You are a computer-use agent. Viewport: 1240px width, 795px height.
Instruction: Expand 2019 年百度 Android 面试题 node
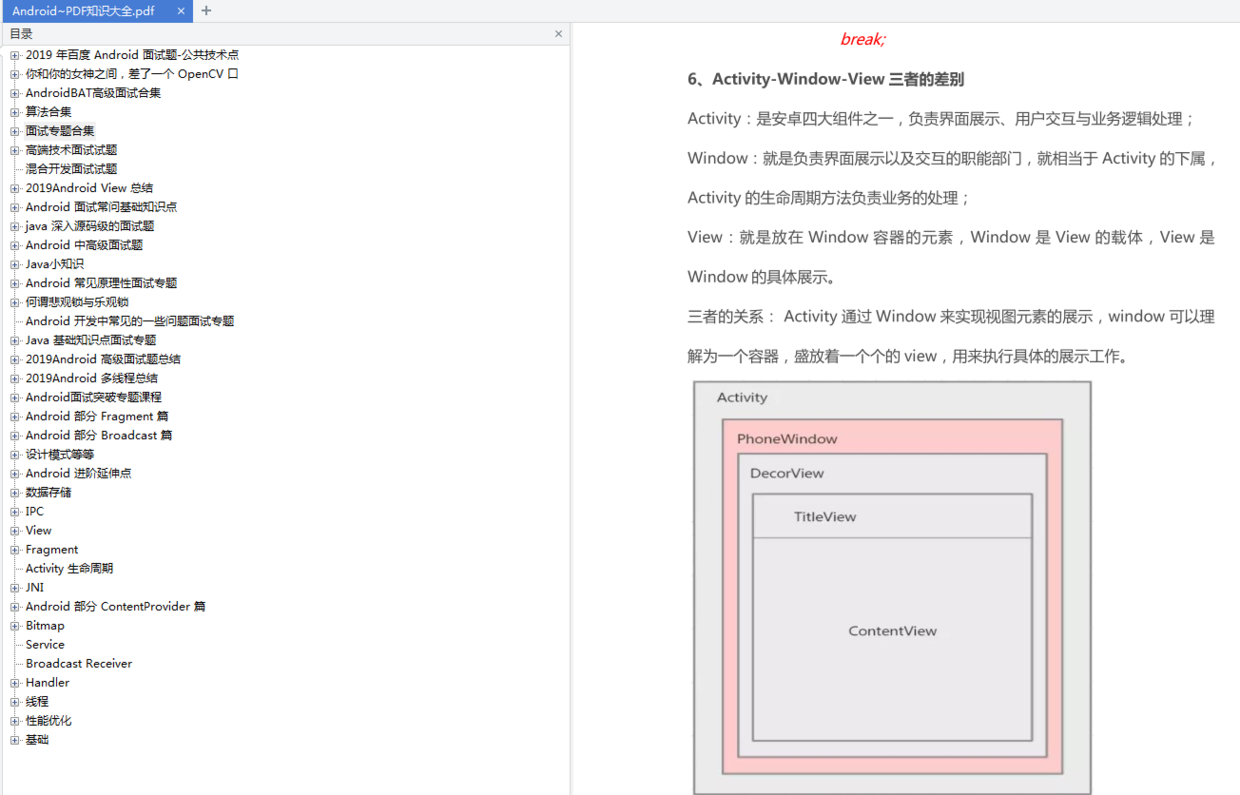click(15, 55)
